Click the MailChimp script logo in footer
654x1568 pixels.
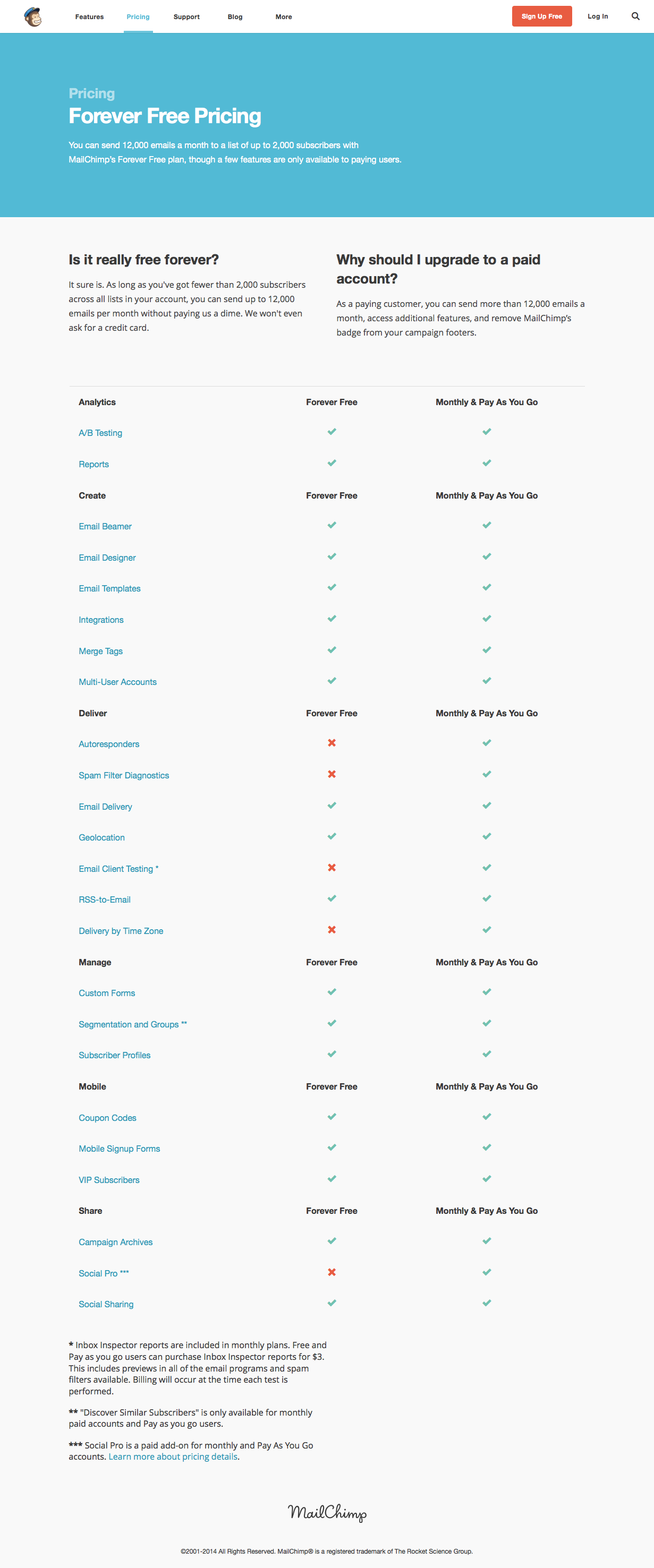tap(327, 1512)
